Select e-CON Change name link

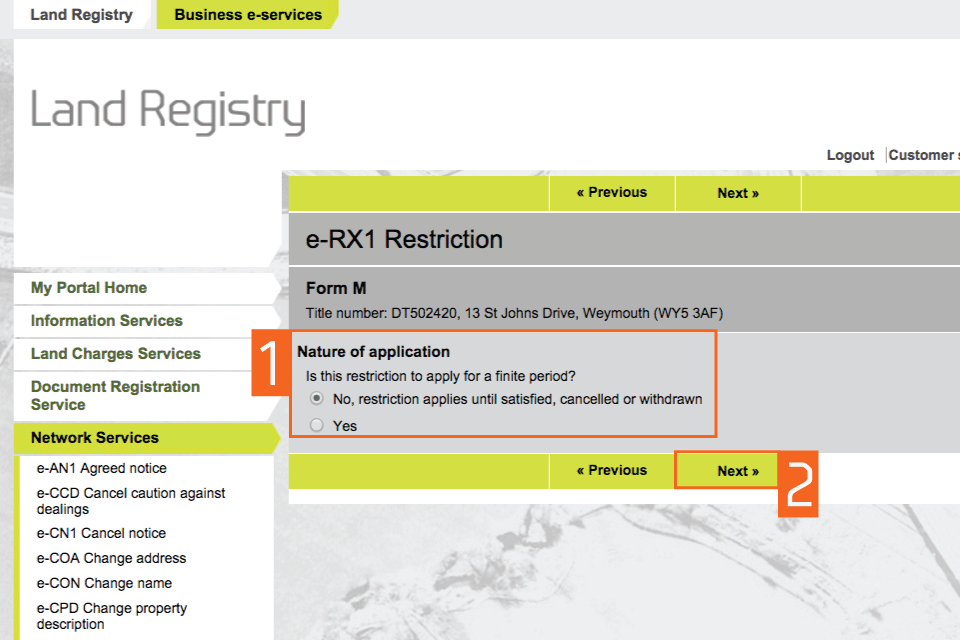tap(104, 583)
